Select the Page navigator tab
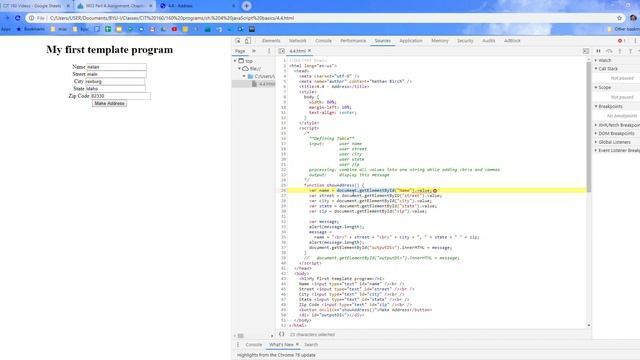Viewport: 640px width, 360px height. tap(240, 51)
